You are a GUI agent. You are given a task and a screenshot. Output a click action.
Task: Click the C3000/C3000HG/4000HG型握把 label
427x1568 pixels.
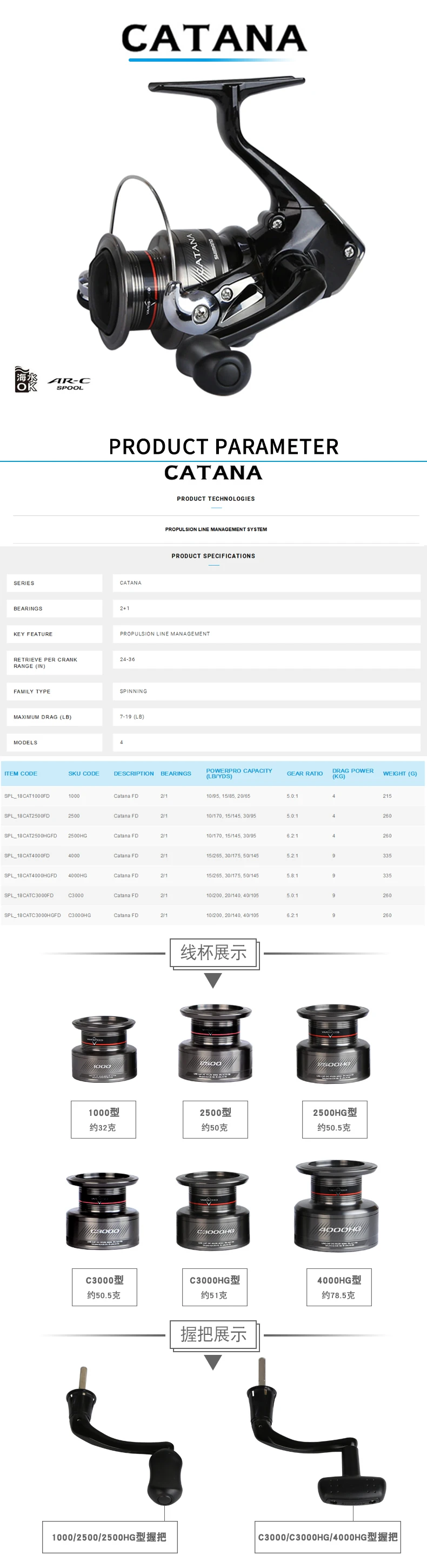point(327,1537)
